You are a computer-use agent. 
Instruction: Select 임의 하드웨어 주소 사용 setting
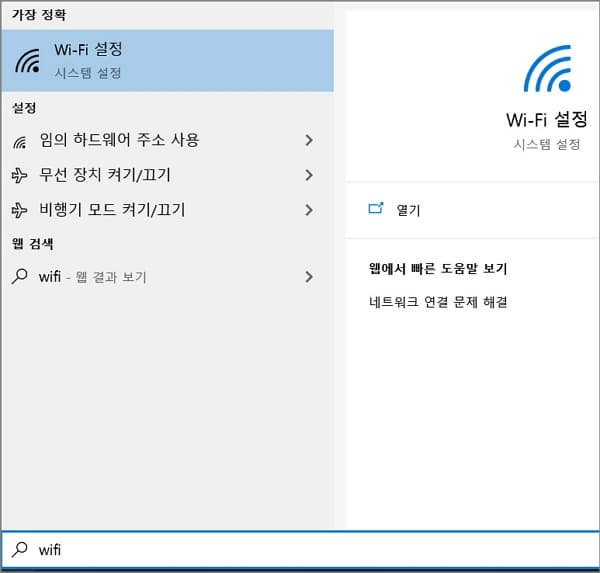tap(167, 140)
